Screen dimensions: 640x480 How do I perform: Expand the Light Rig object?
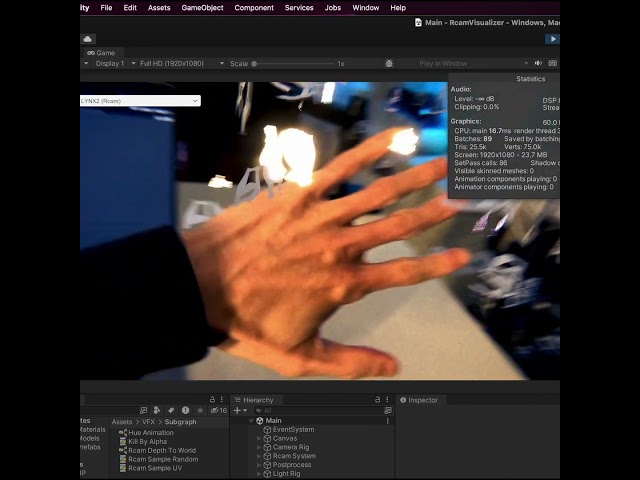point(259,474)
